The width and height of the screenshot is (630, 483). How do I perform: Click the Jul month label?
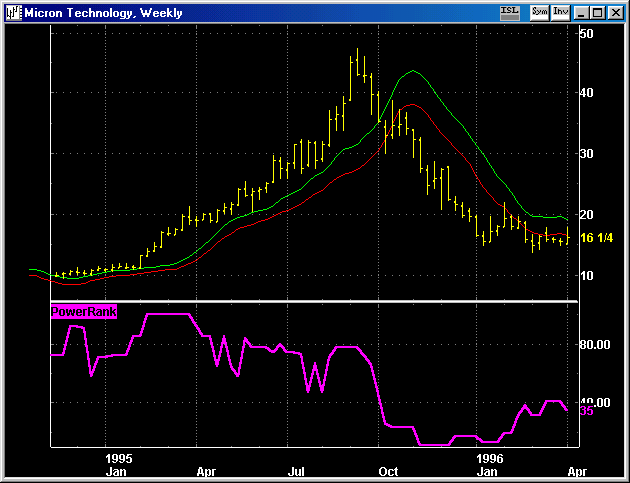pos(296,472)
